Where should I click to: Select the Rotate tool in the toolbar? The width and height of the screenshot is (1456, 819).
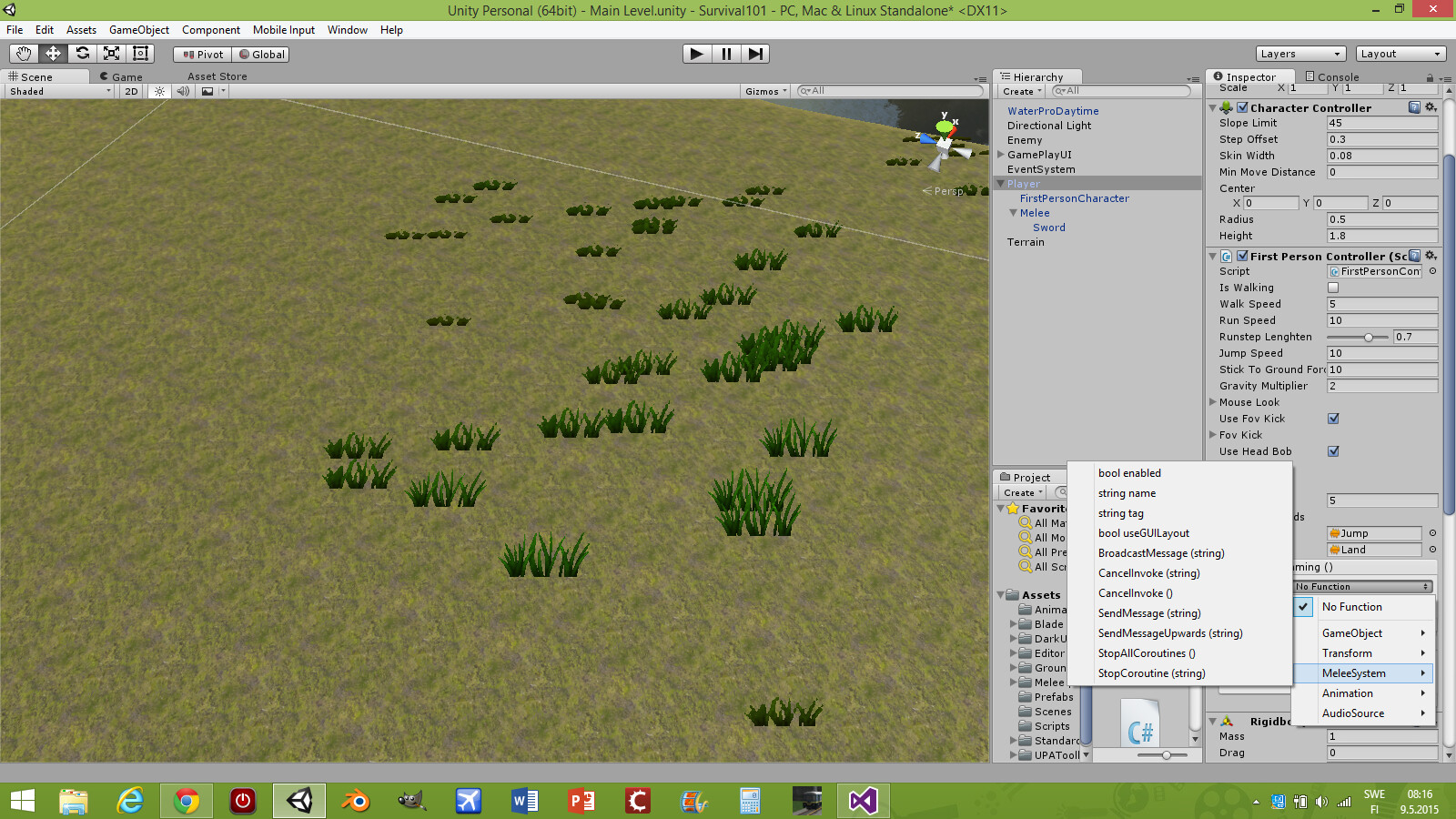tap(82, 54)
